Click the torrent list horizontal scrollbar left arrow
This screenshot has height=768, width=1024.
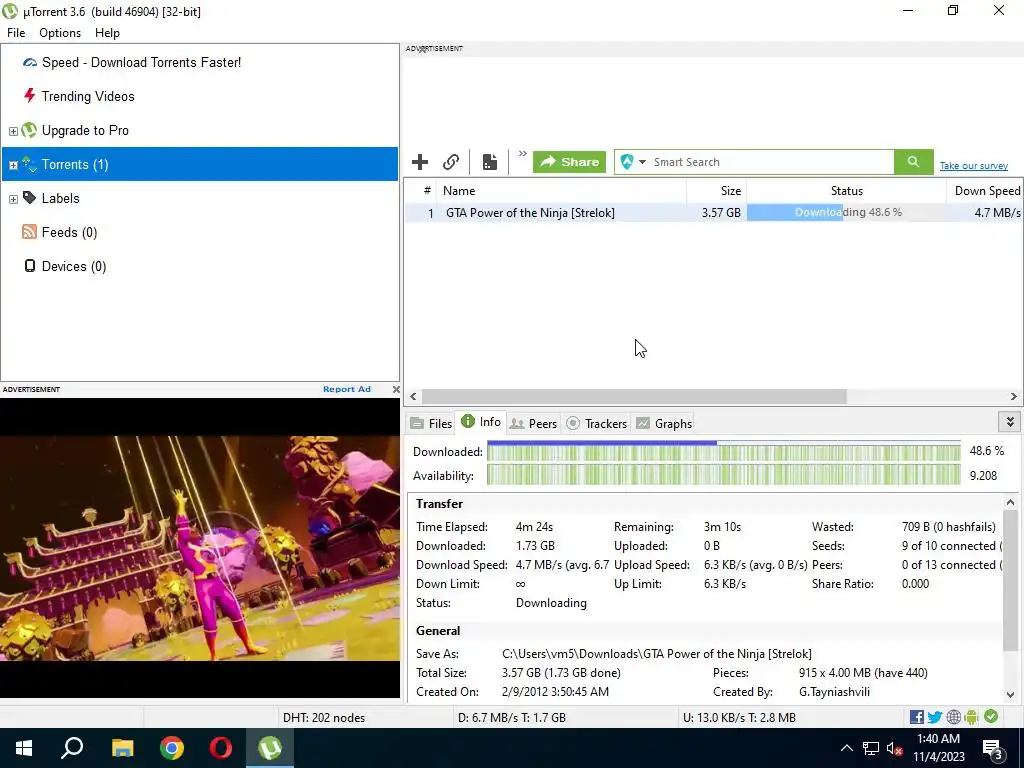click(x=413, y=396)
